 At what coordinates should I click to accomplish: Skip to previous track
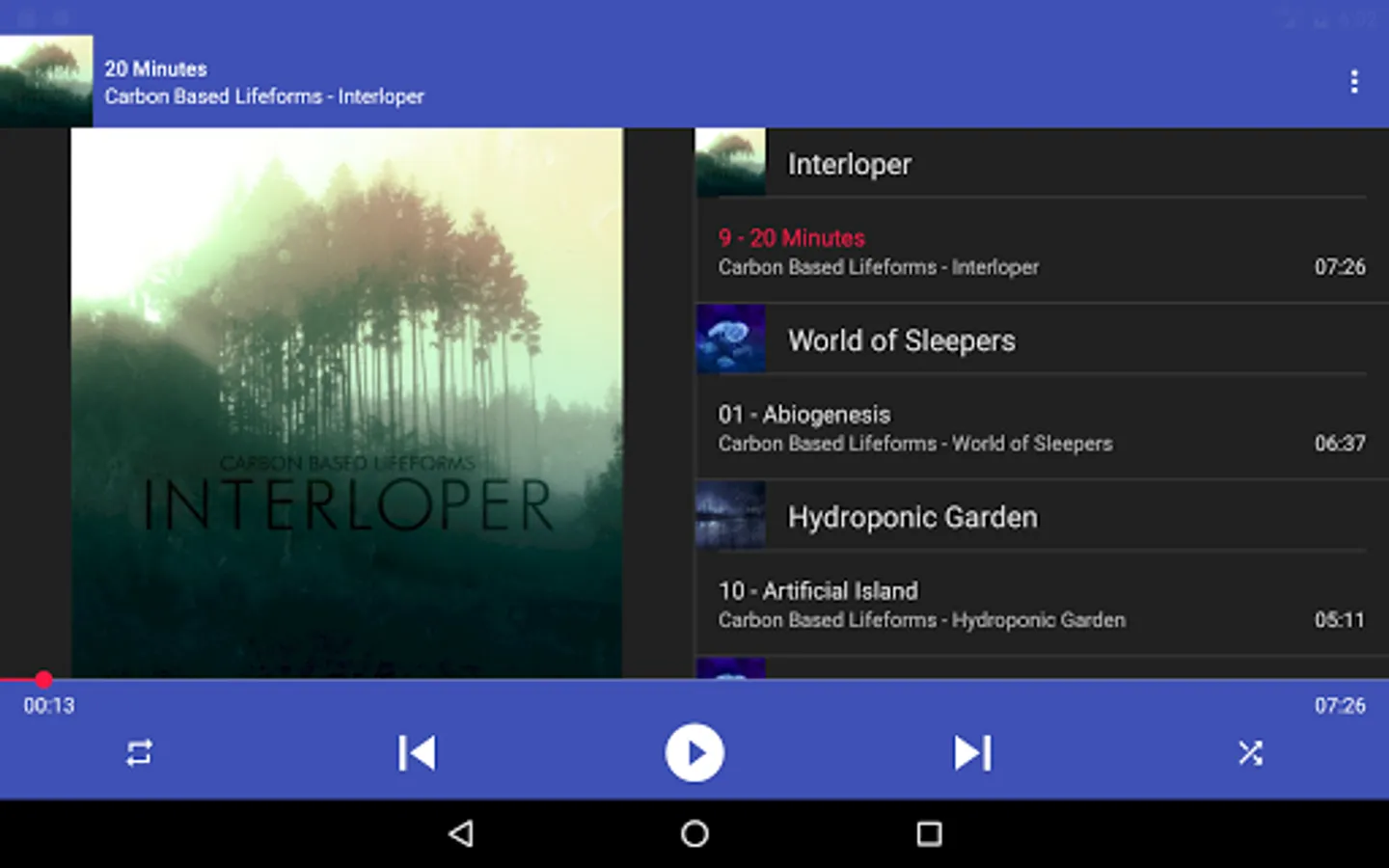pos(417,753)
